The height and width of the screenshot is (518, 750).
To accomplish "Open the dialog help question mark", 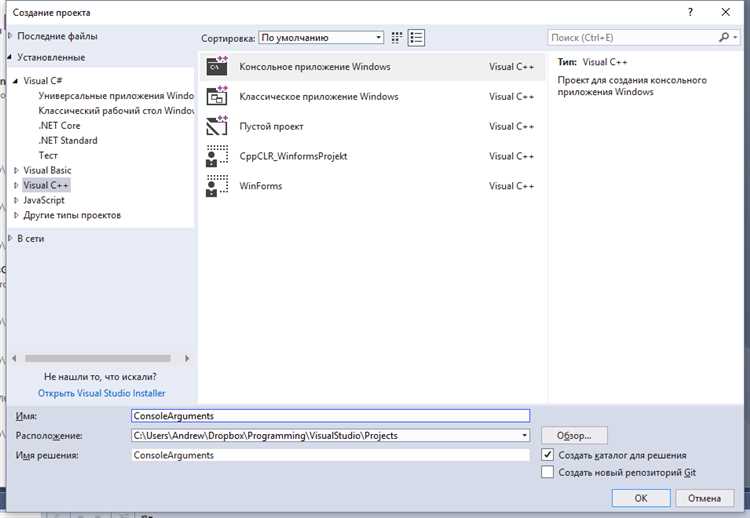I will coord(690,12).
